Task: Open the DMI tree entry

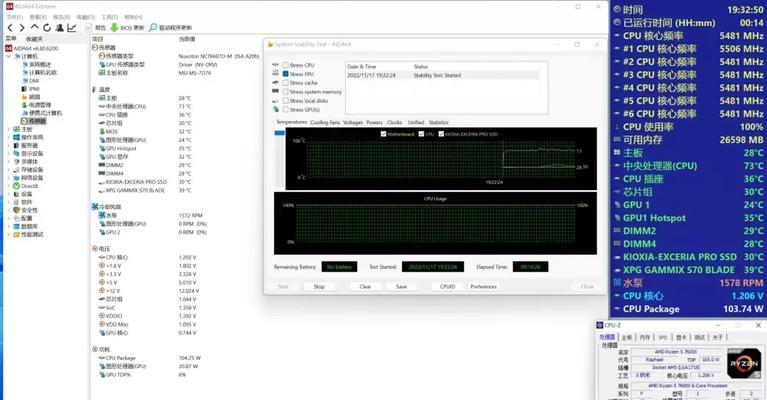Action: [34, 81]
